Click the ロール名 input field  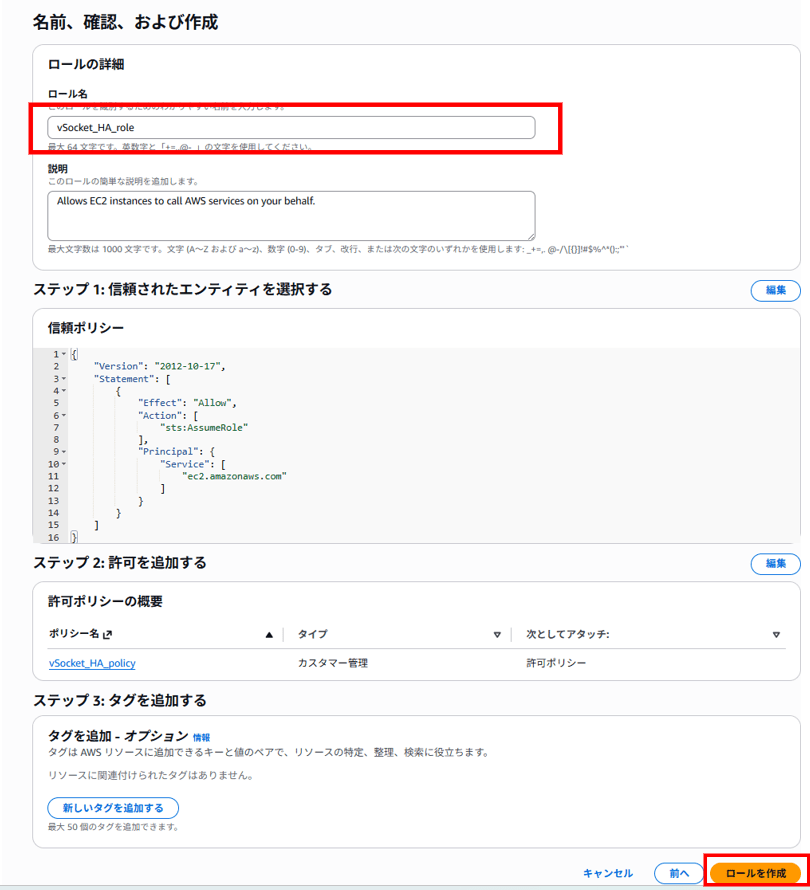tap(290, 128)
